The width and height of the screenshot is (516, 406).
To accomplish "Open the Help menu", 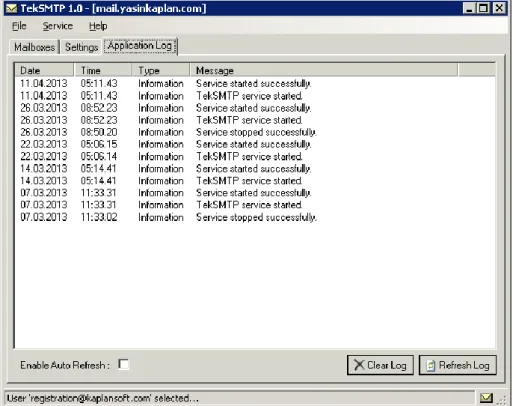I will coord(98,26).
